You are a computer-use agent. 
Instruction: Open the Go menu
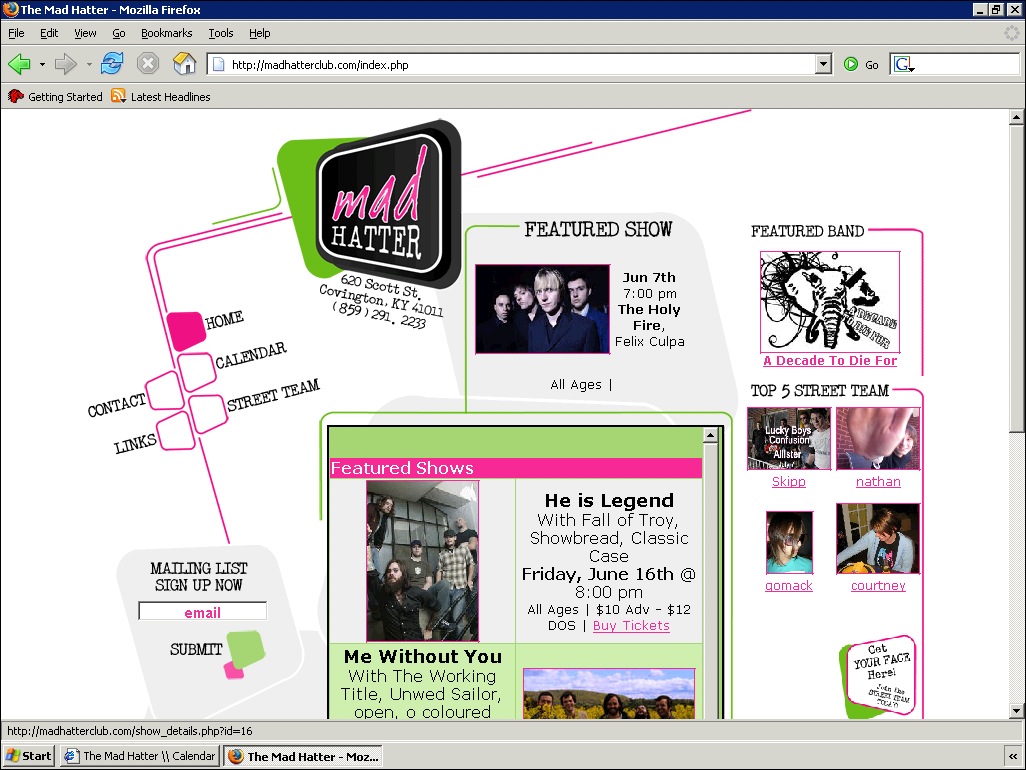point(118,33)
